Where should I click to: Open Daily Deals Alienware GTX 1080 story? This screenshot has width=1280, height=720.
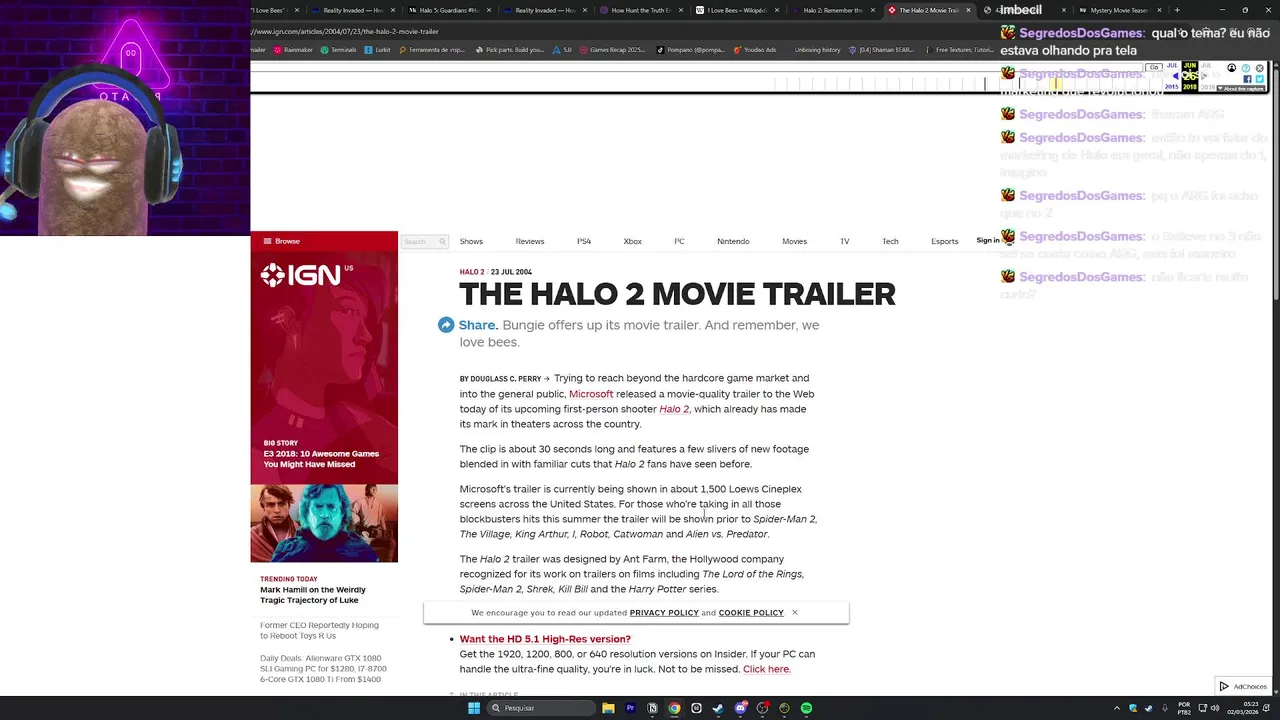click(323, 668)
